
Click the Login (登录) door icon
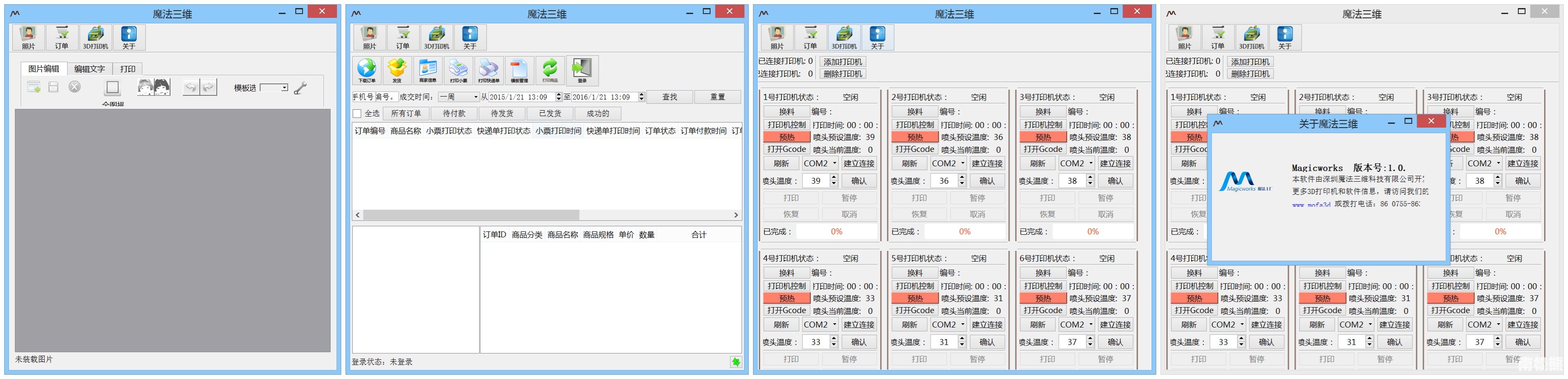(582, 71)
